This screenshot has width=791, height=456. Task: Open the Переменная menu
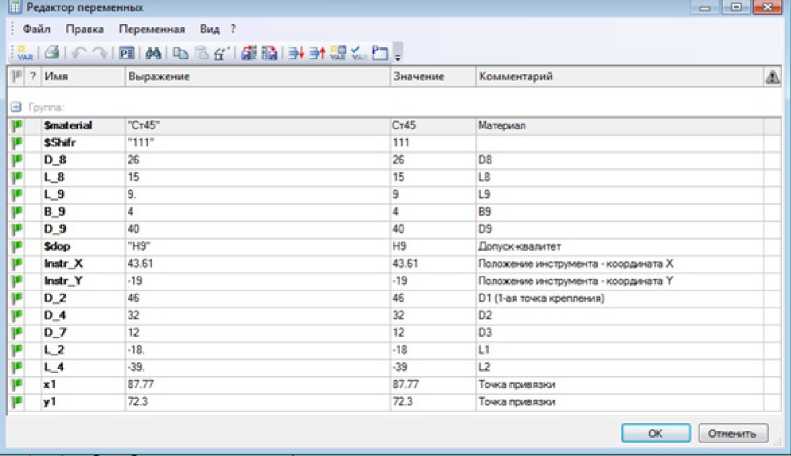pyautogui.click(x=151, y=29)
